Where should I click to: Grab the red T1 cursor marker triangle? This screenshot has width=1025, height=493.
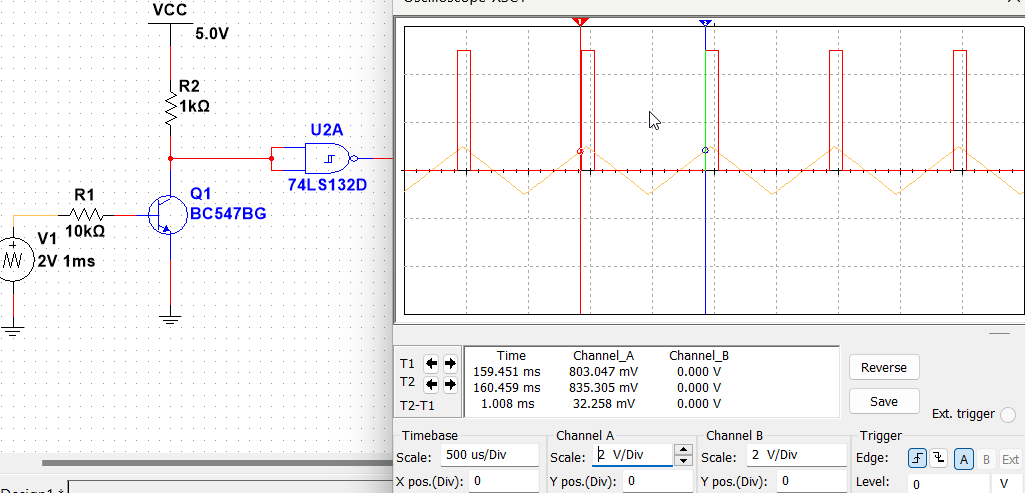pos(580,22)
